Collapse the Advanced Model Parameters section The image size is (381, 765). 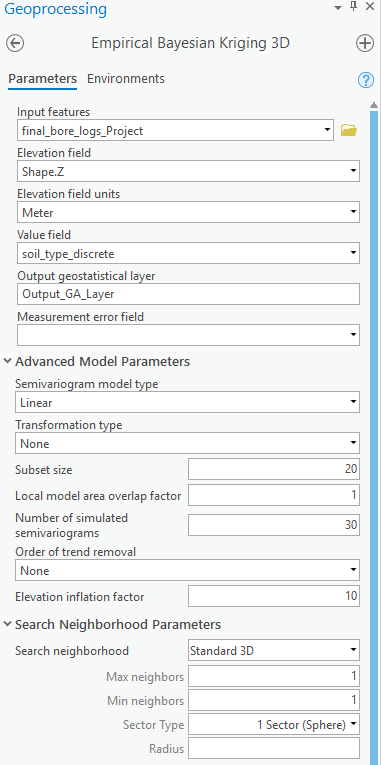point(8,362)
